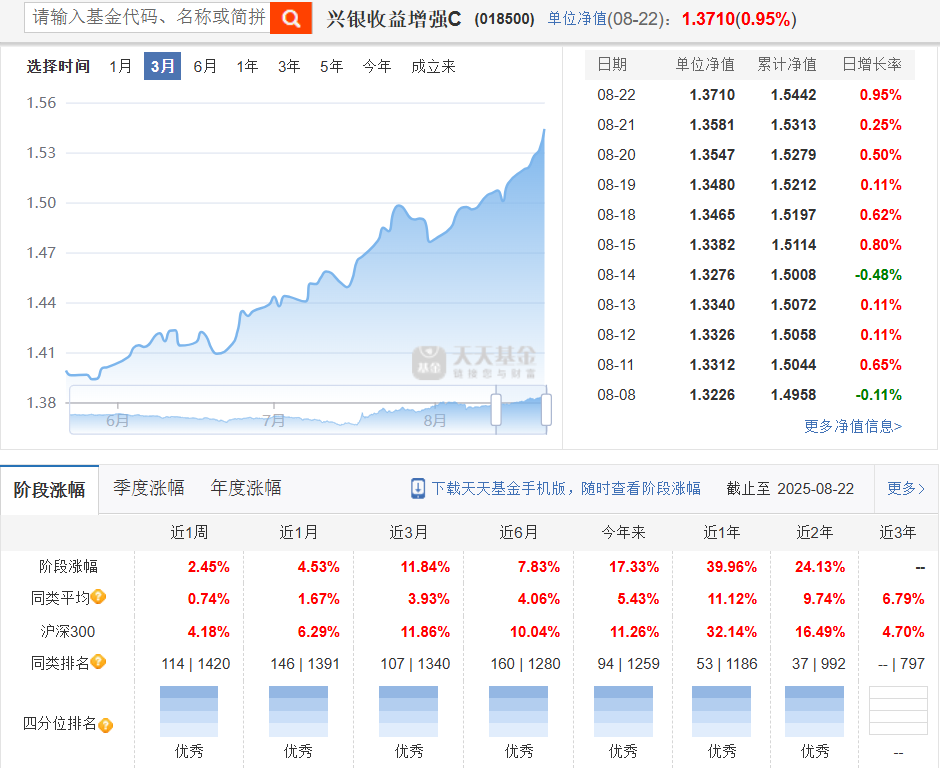940x768 pixels.
Task: Switch to the 阶段涨幅 tab
Action: (x=50, y=490)
